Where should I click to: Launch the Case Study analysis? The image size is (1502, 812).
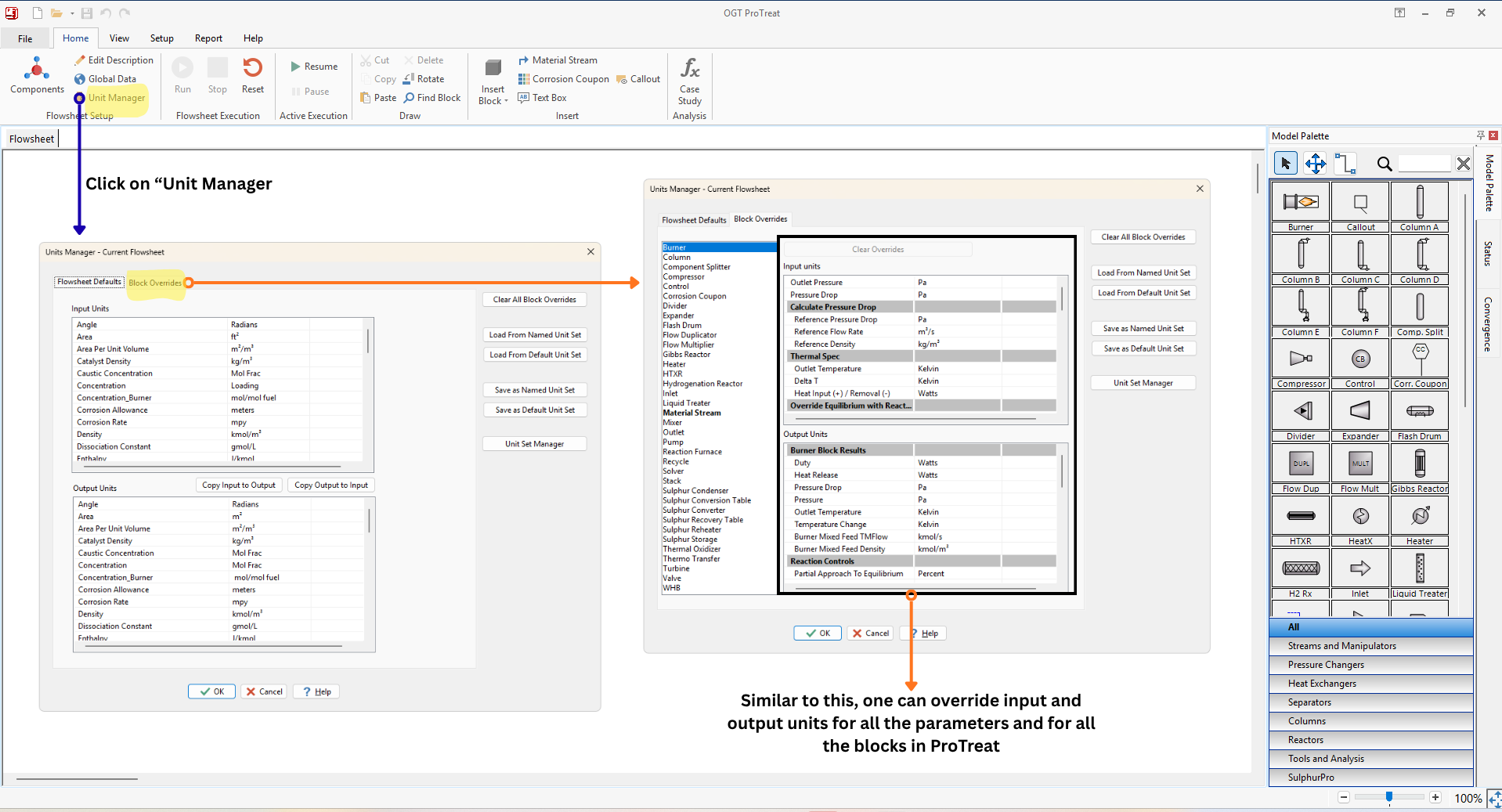click(x=690, y=81)
